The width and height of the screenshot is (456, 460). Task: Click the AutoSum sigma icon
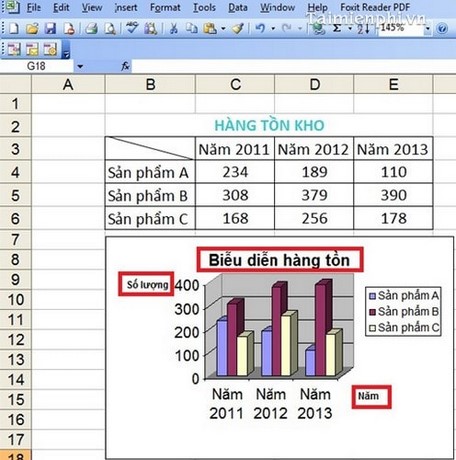[x=337, y=29]
